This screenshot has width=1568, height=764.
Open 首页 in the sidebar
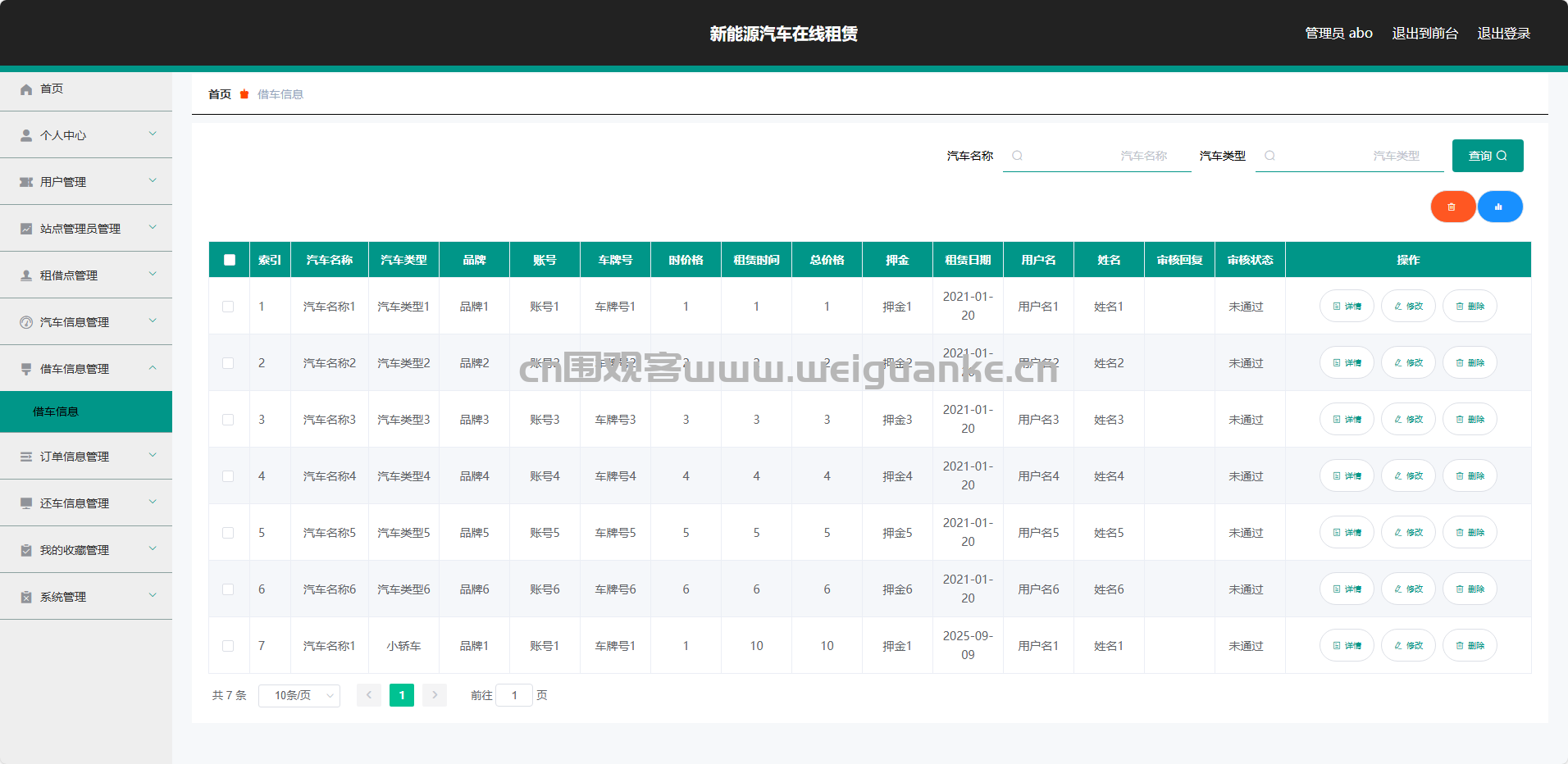[86, 89]
